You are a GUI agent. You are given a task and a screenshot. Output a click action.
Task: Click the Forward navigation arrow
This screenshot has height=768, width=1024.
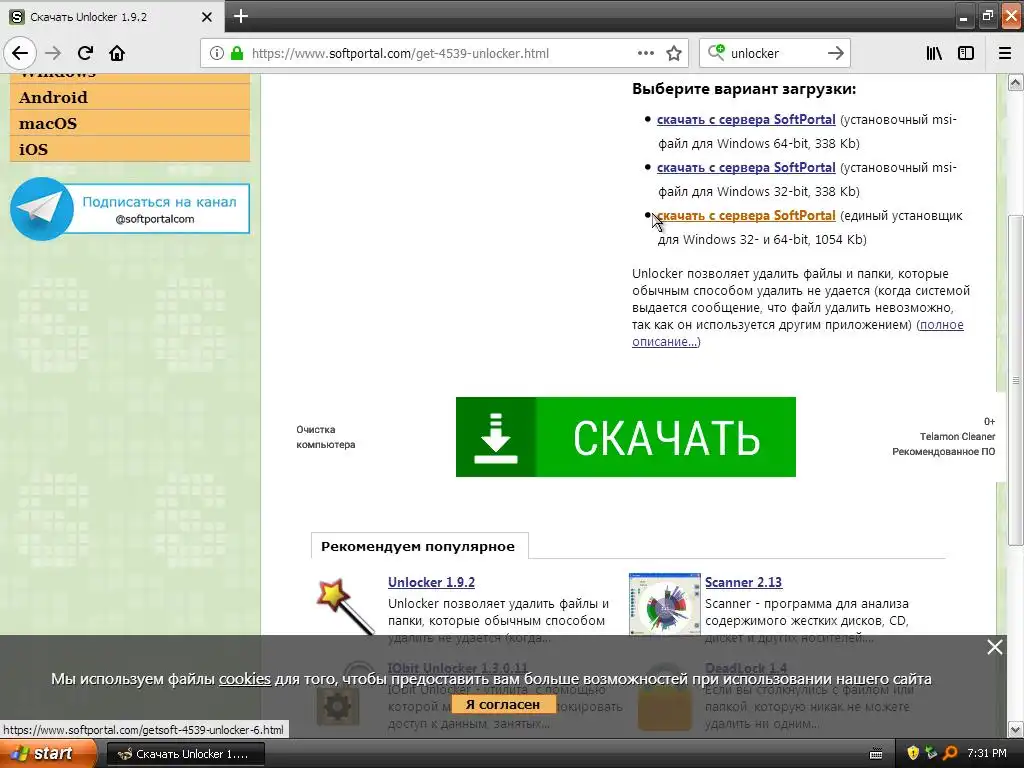tap(53, 53)
